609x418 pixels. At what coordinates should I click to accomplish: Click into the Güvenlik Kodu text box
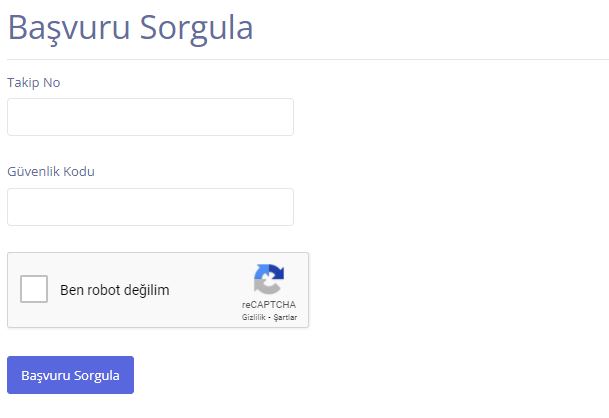(x=150, y=207)
